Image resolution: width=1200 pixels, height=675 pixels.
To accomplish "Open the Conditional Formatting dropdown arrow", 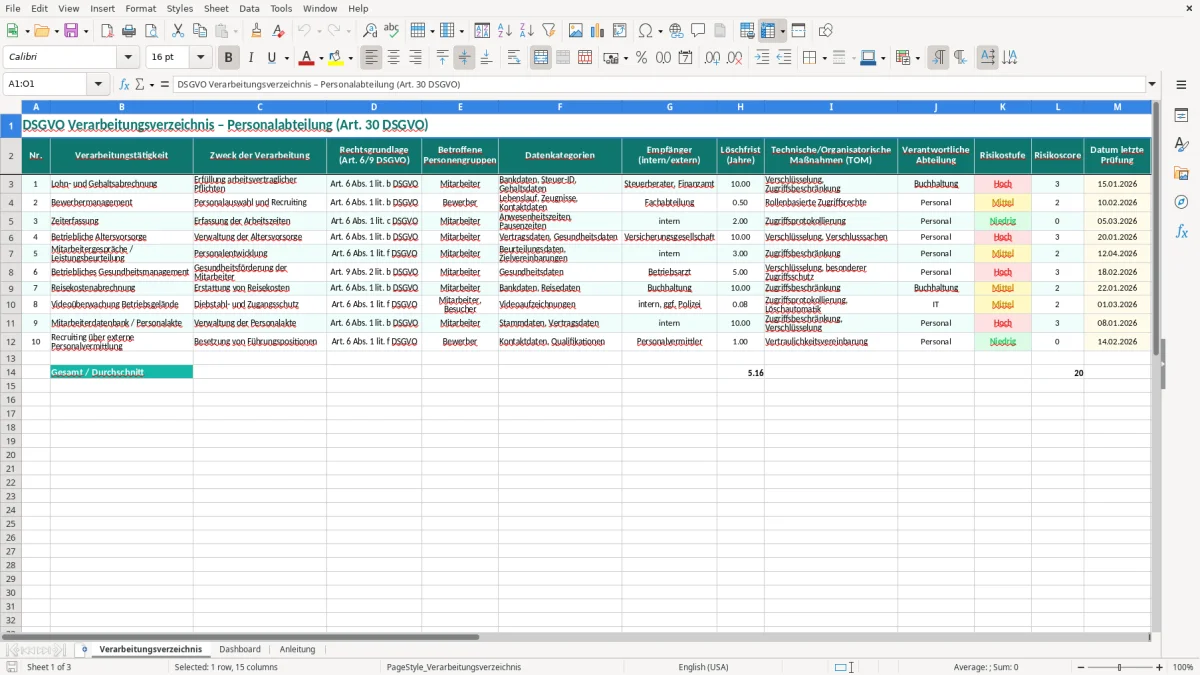I will (x=917, y=58).
